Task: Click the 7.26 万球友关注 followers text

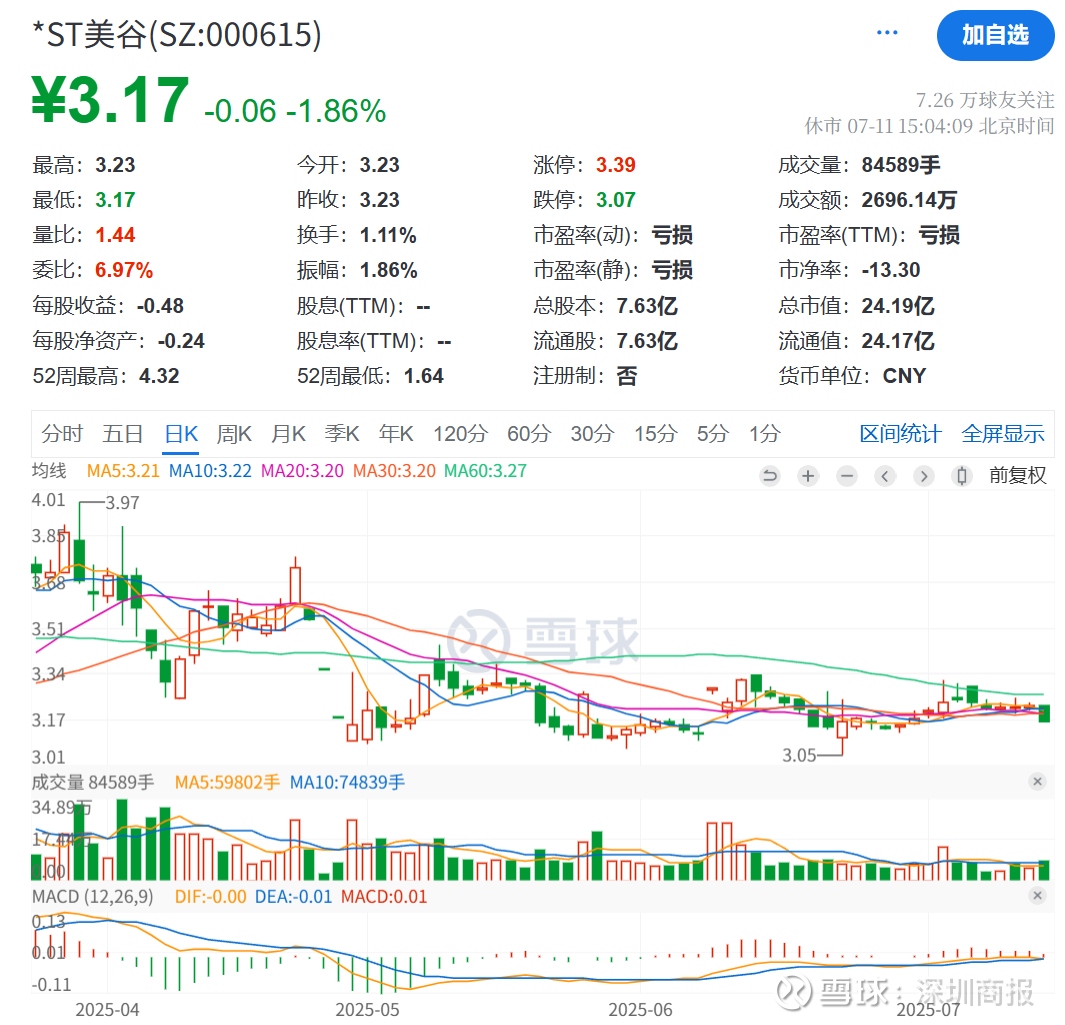Action: [x=985, y=100]
